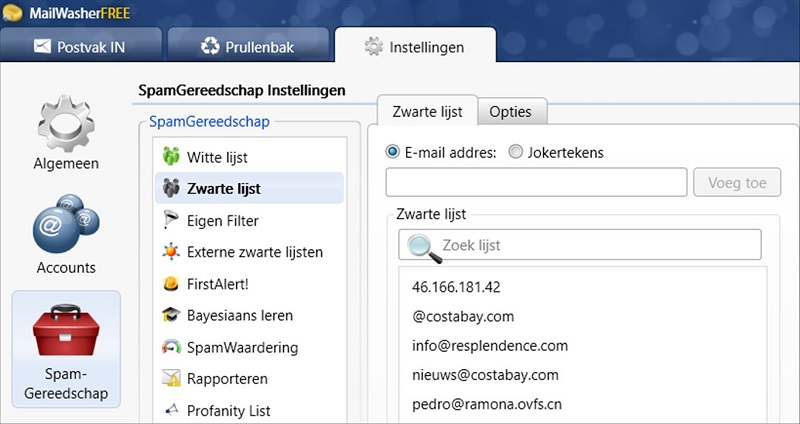Select Zwarte lijst in the SpamGereedschap list
The width and height of the screenshot is (800, 424).
click(x=249, y=188)
